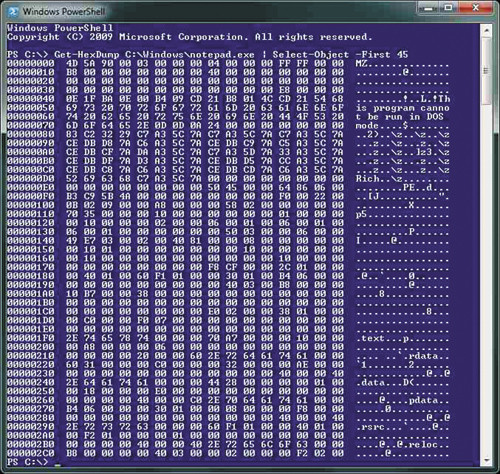Click the offset 00000040 row label
The image size is (500, 474).
pos(31,99)
